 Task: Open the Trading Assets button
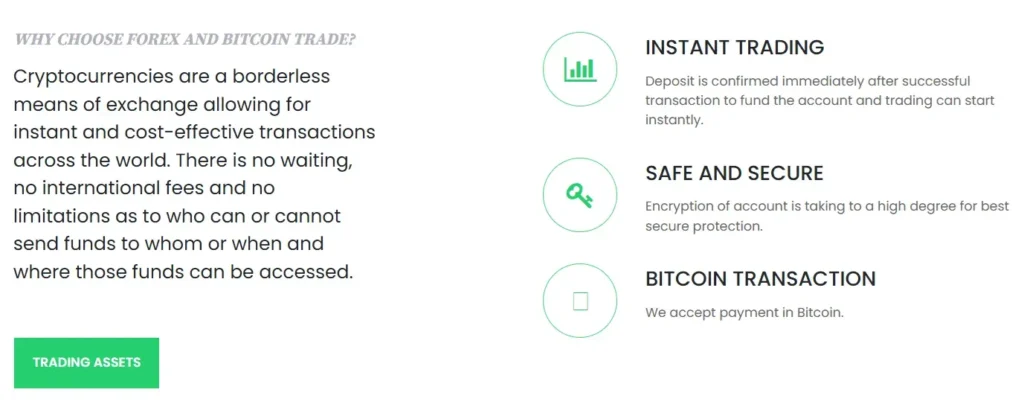tap(86, 363)
